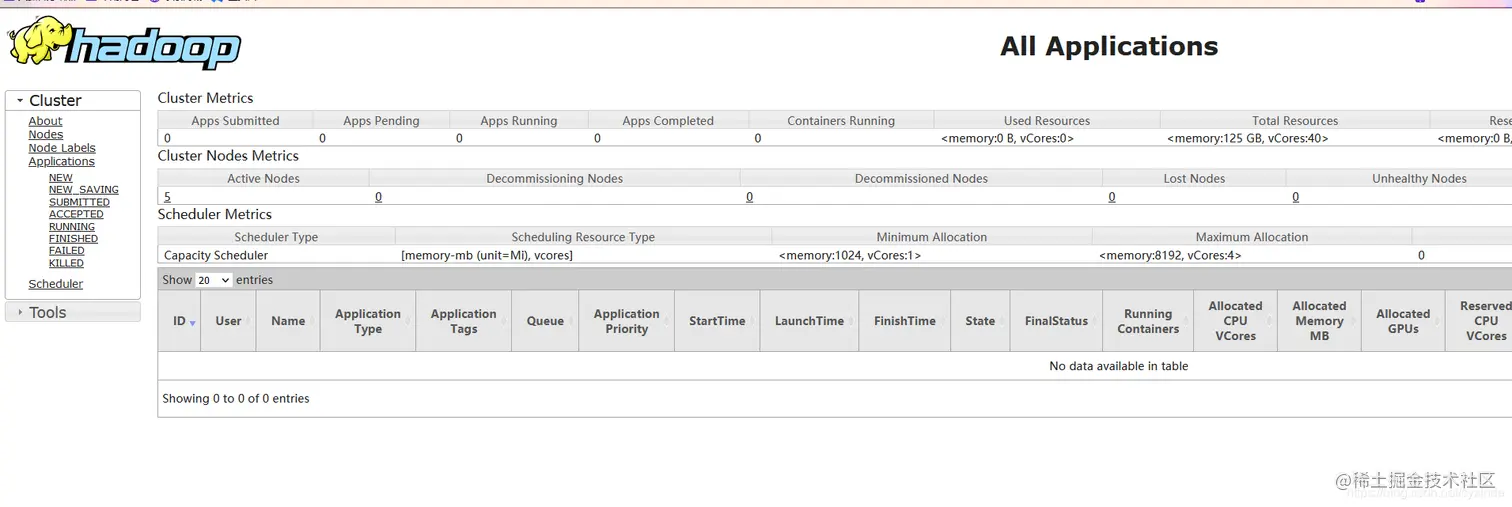
Task: Filter applications by FAILED state
Action: [67, 251]
